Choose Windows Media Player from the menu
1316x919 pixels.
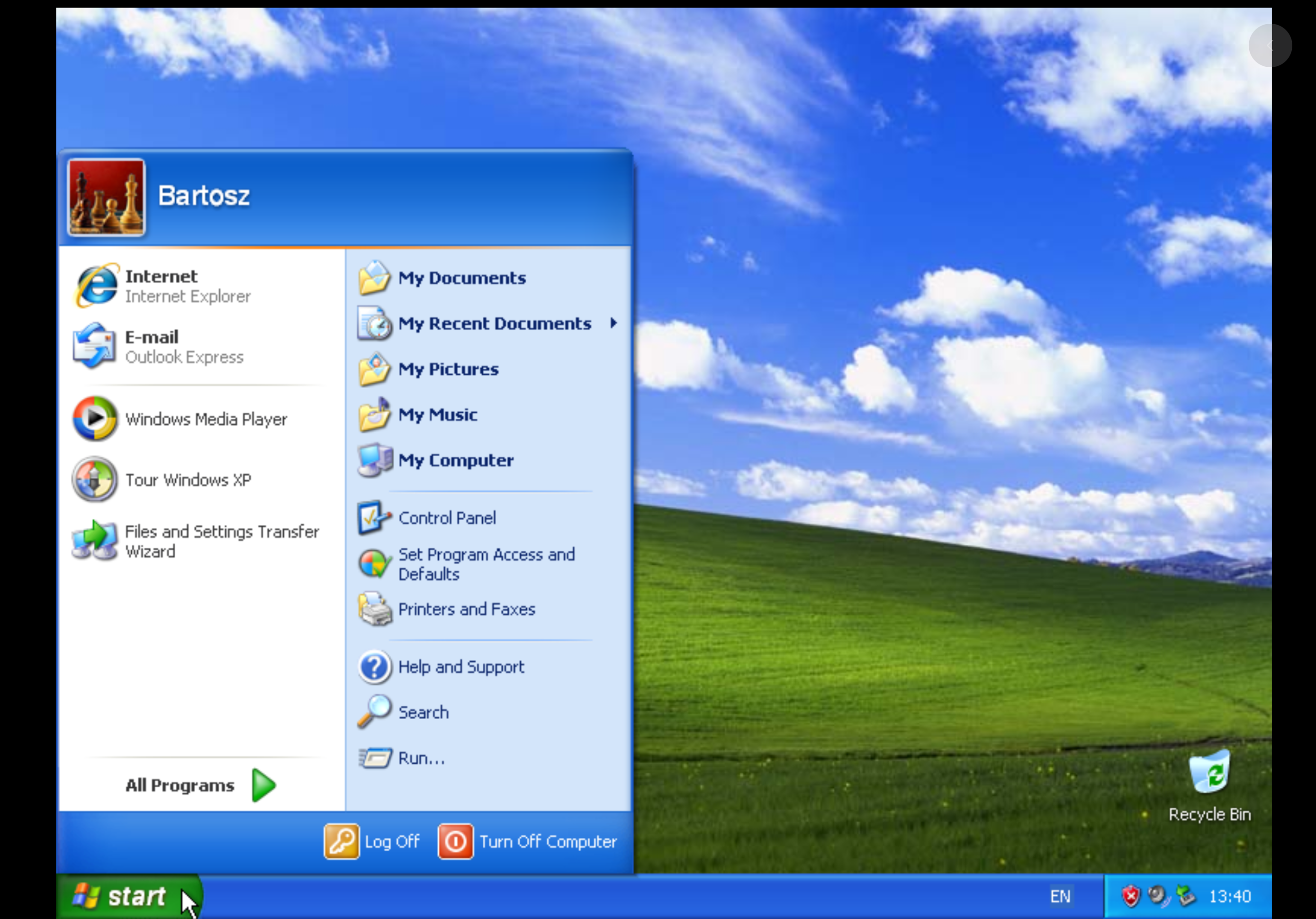pyautogui.click(x=202, y=419)
